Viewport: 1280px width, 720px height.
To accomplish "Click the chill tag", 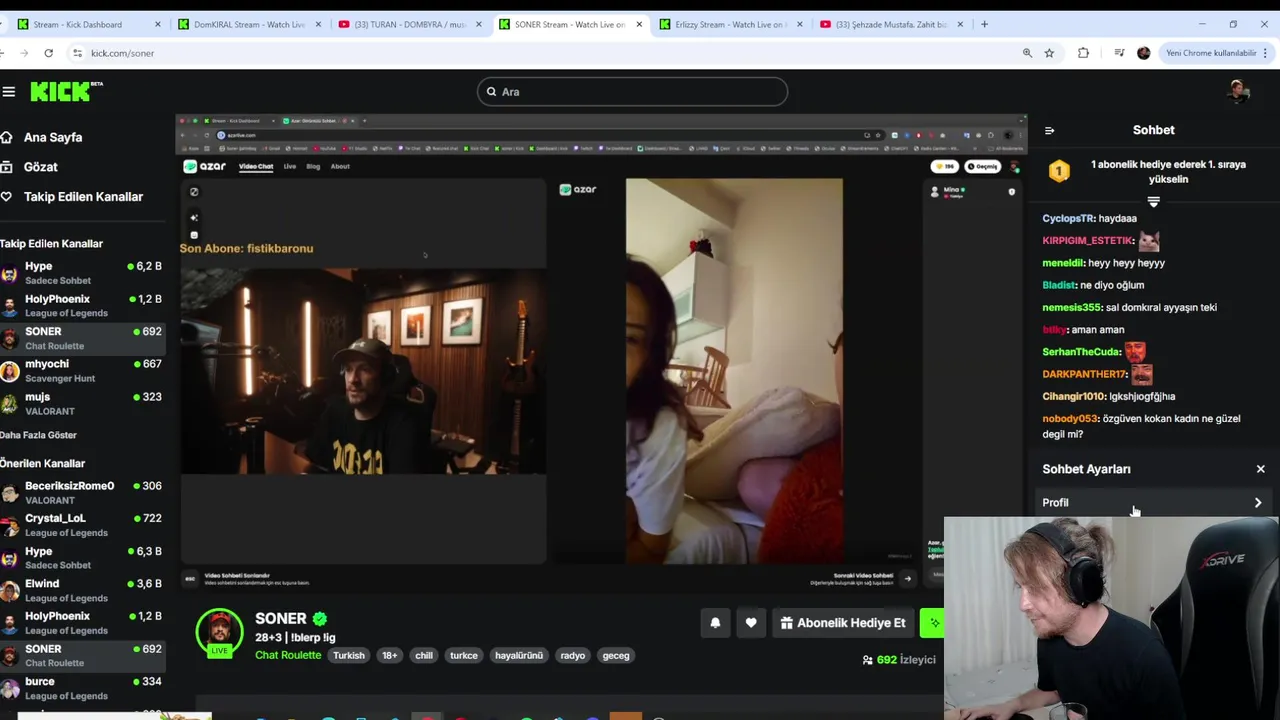I will coord(424,656).
